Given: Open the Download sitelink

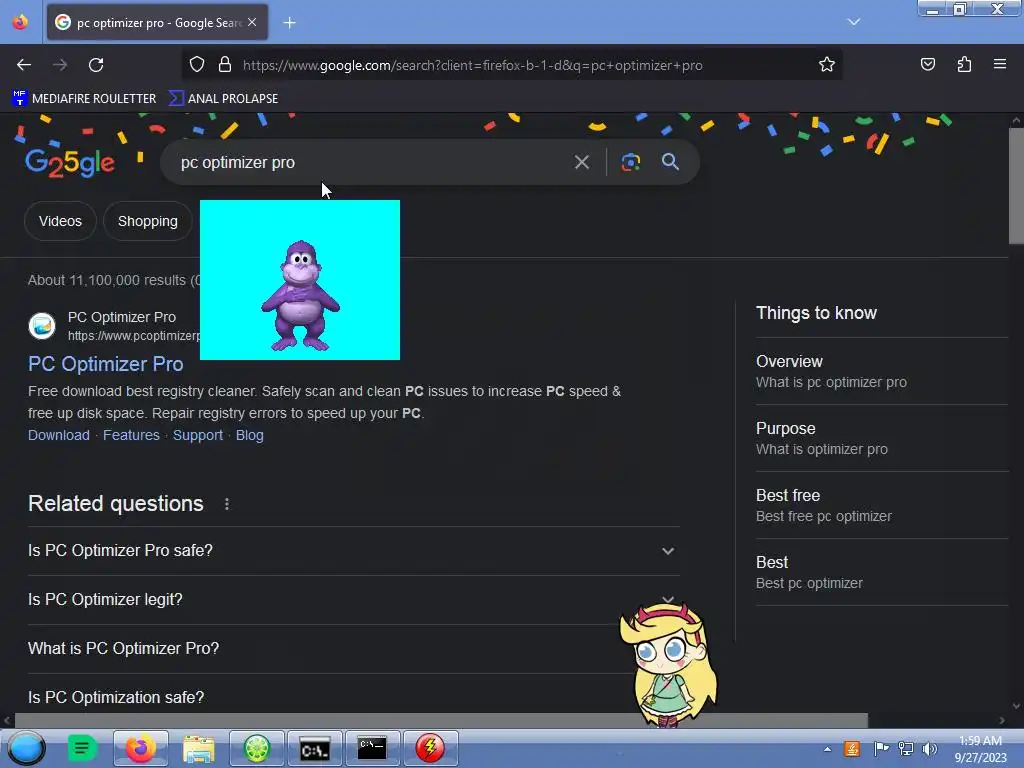Looking at the screenshot, I should point(59,435).
